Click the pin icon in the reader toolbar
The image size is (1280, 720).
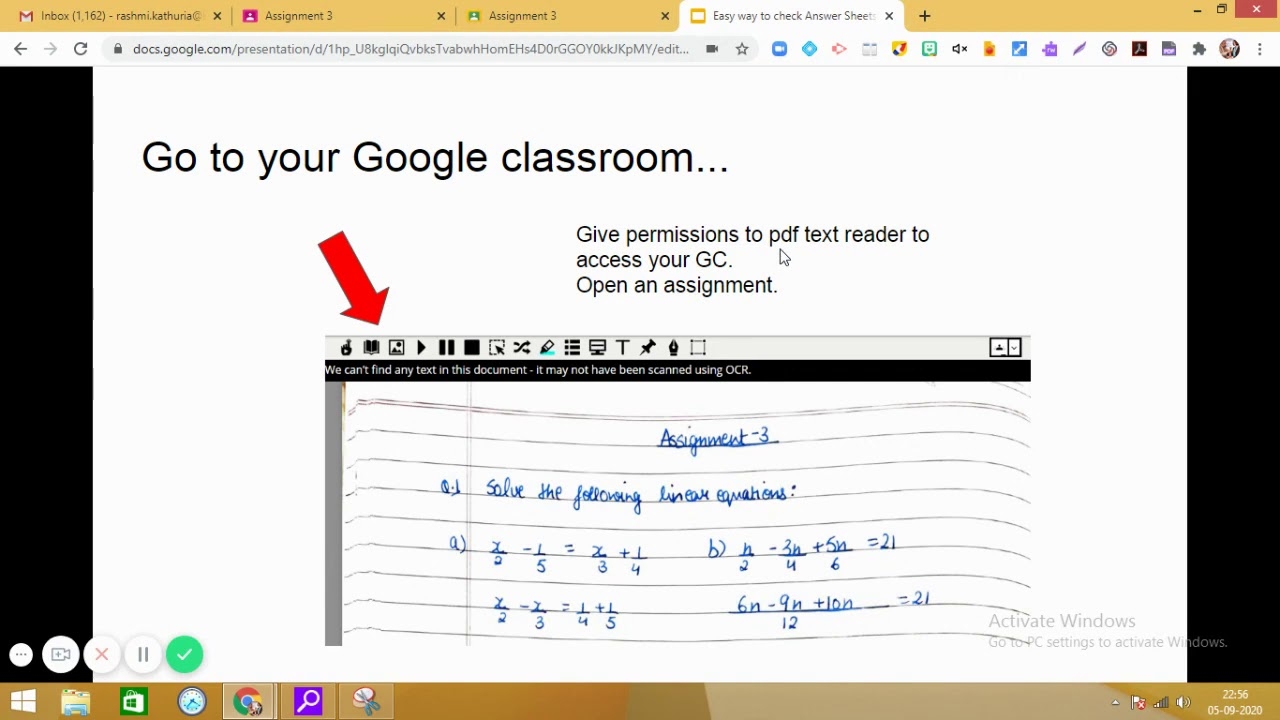pos(647,347)
